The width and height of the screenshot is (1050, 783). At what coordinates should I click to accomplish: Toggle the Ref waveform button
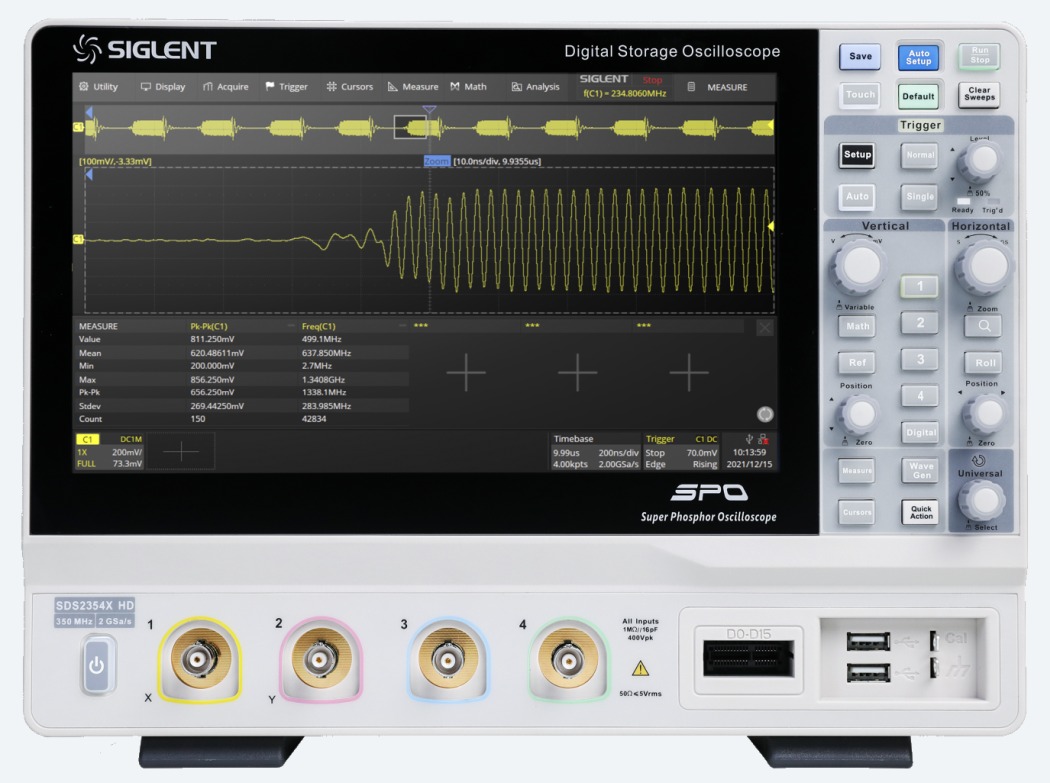coord(857,362)
